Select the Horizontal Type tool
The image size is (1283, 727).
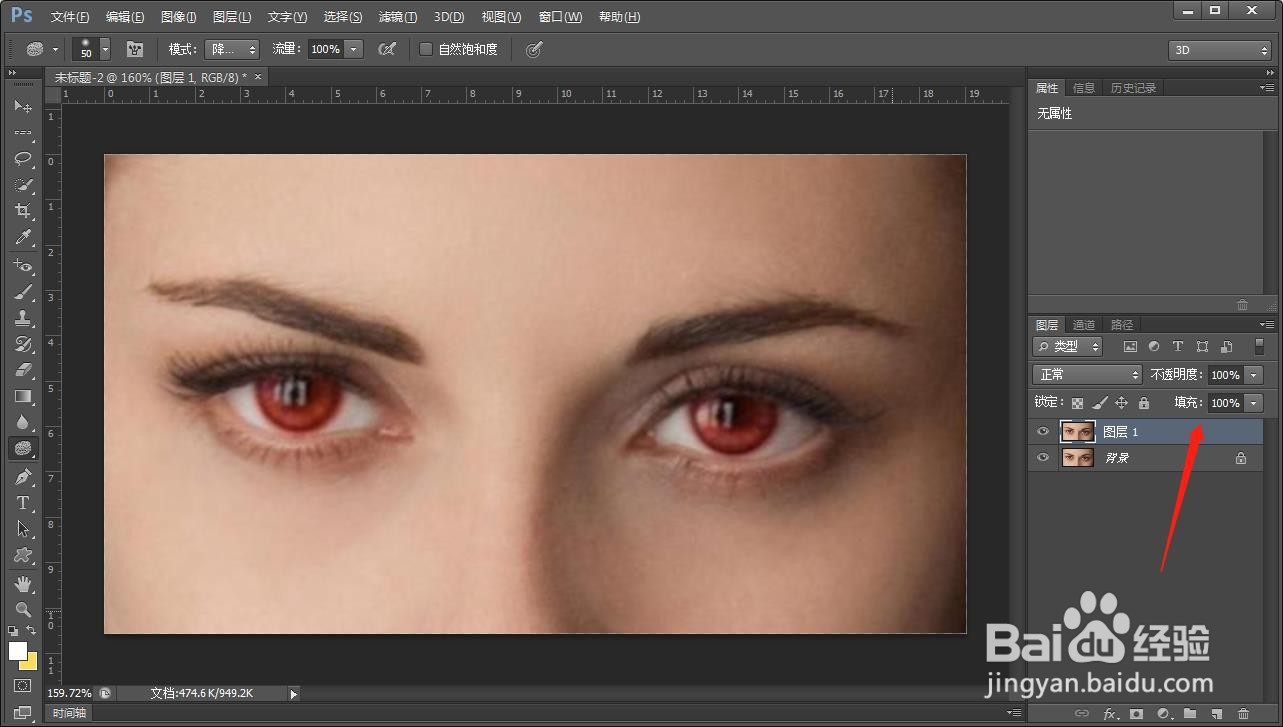coord(22,503)
